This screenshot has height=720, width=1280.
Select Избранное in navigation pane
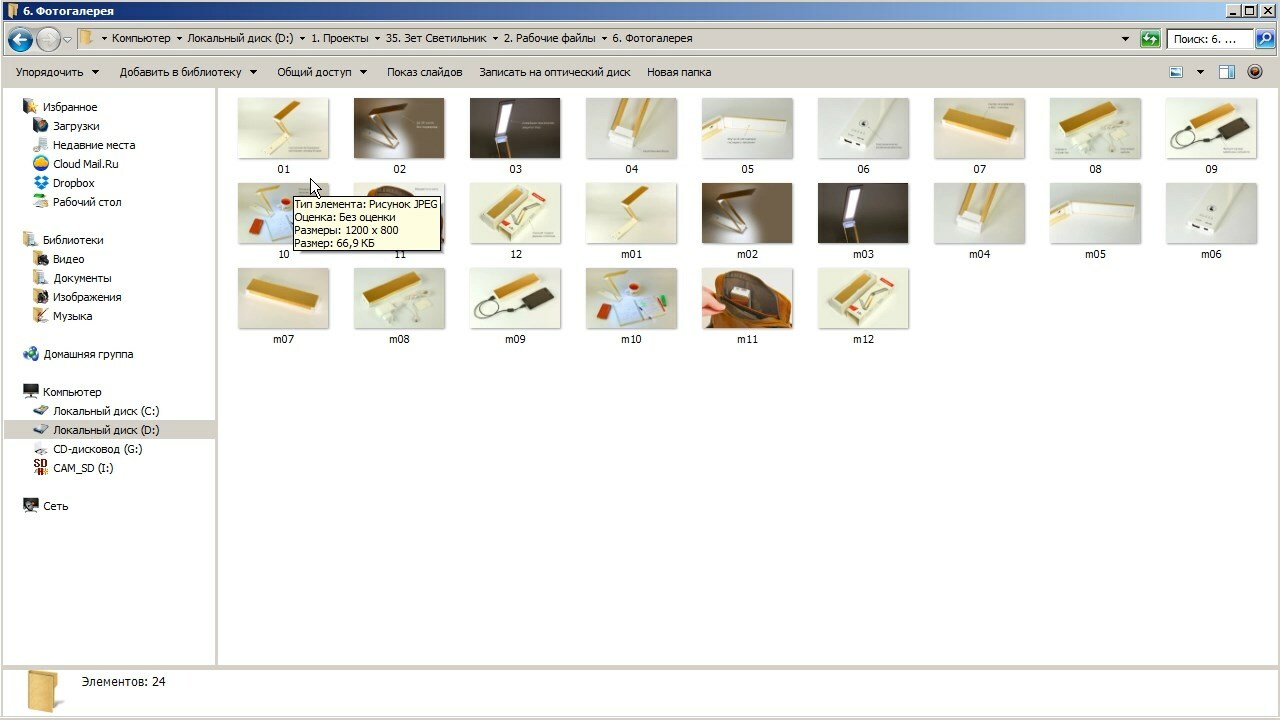[x=70, y=107]
